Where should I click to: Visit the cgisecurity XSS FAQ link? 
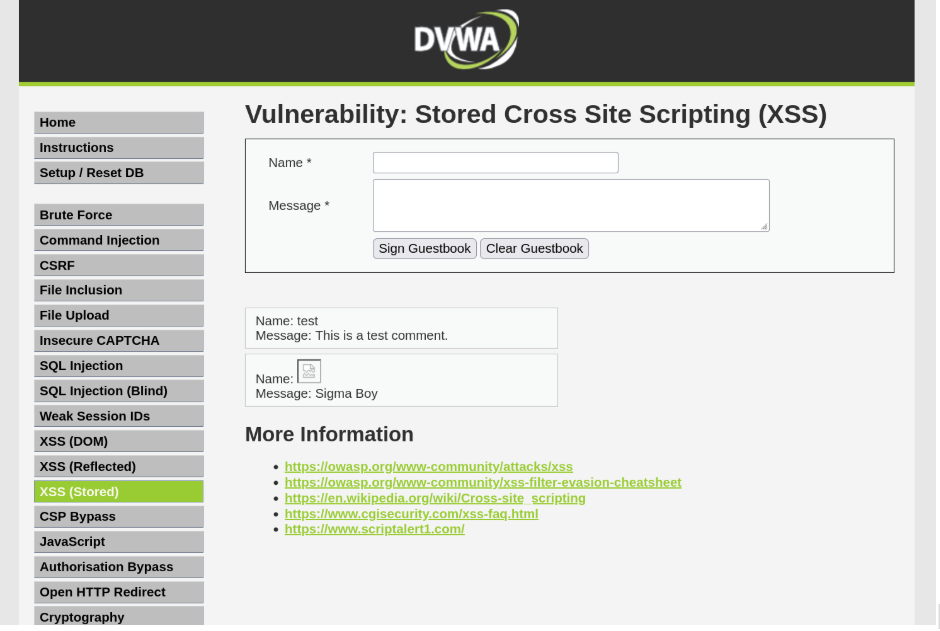pyautogui.click(x=411, y=513)
